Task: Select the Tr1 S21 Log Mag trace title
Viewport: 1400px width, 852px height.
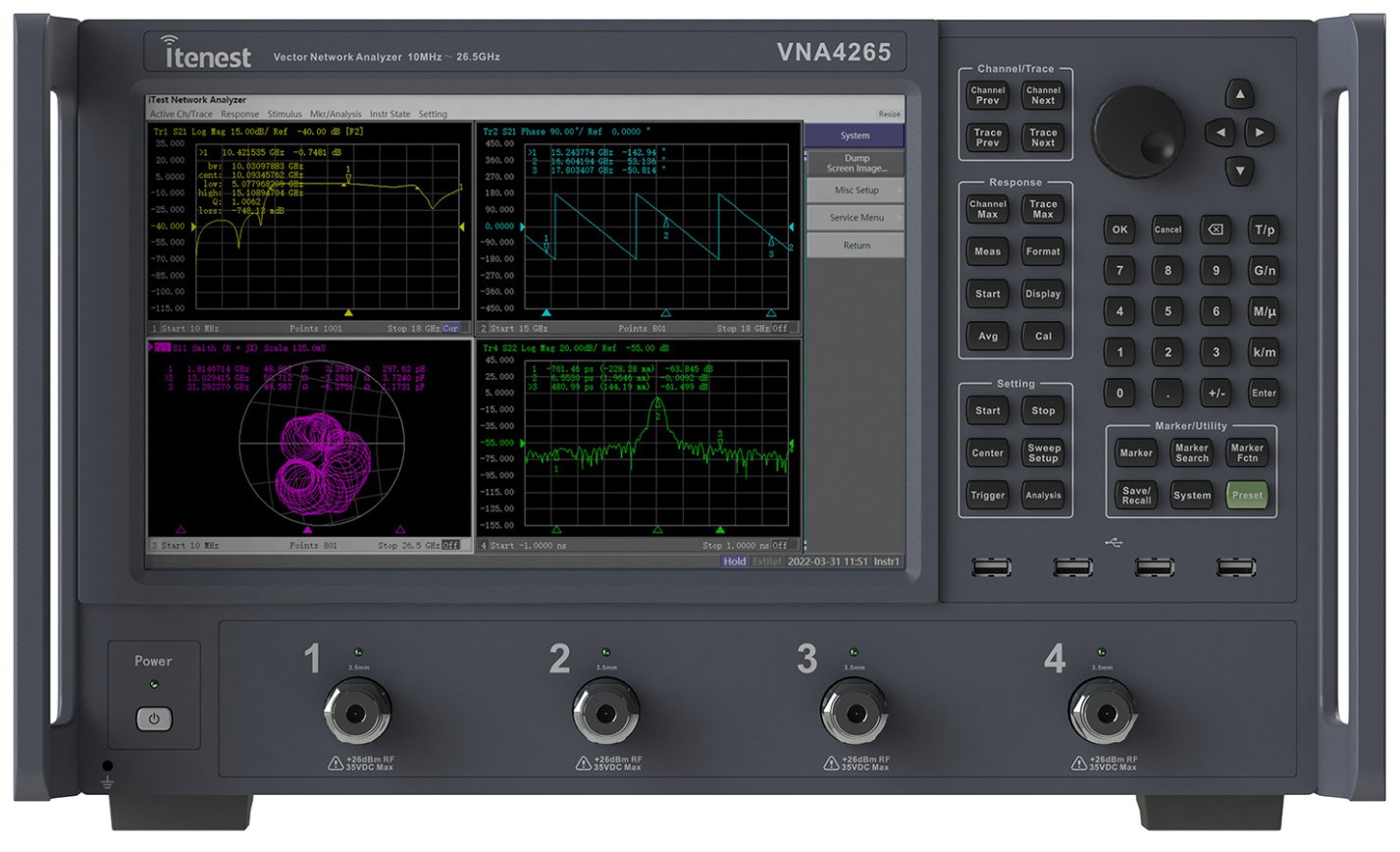Action: (x=259, y=131)
